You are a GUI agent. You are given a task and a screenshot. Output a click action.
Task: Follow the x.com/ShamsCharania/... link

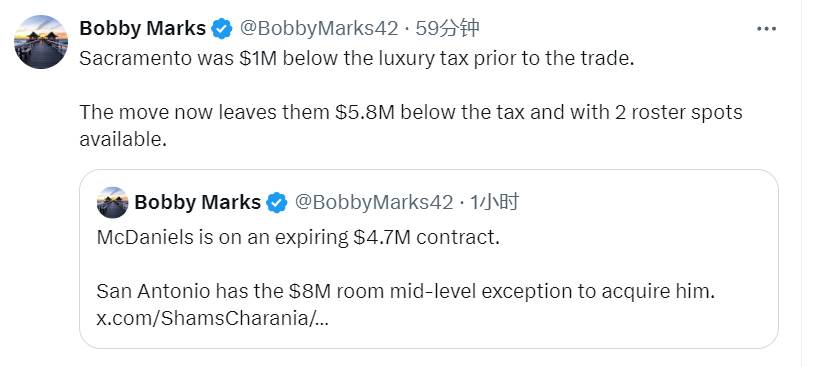(212, 318)
